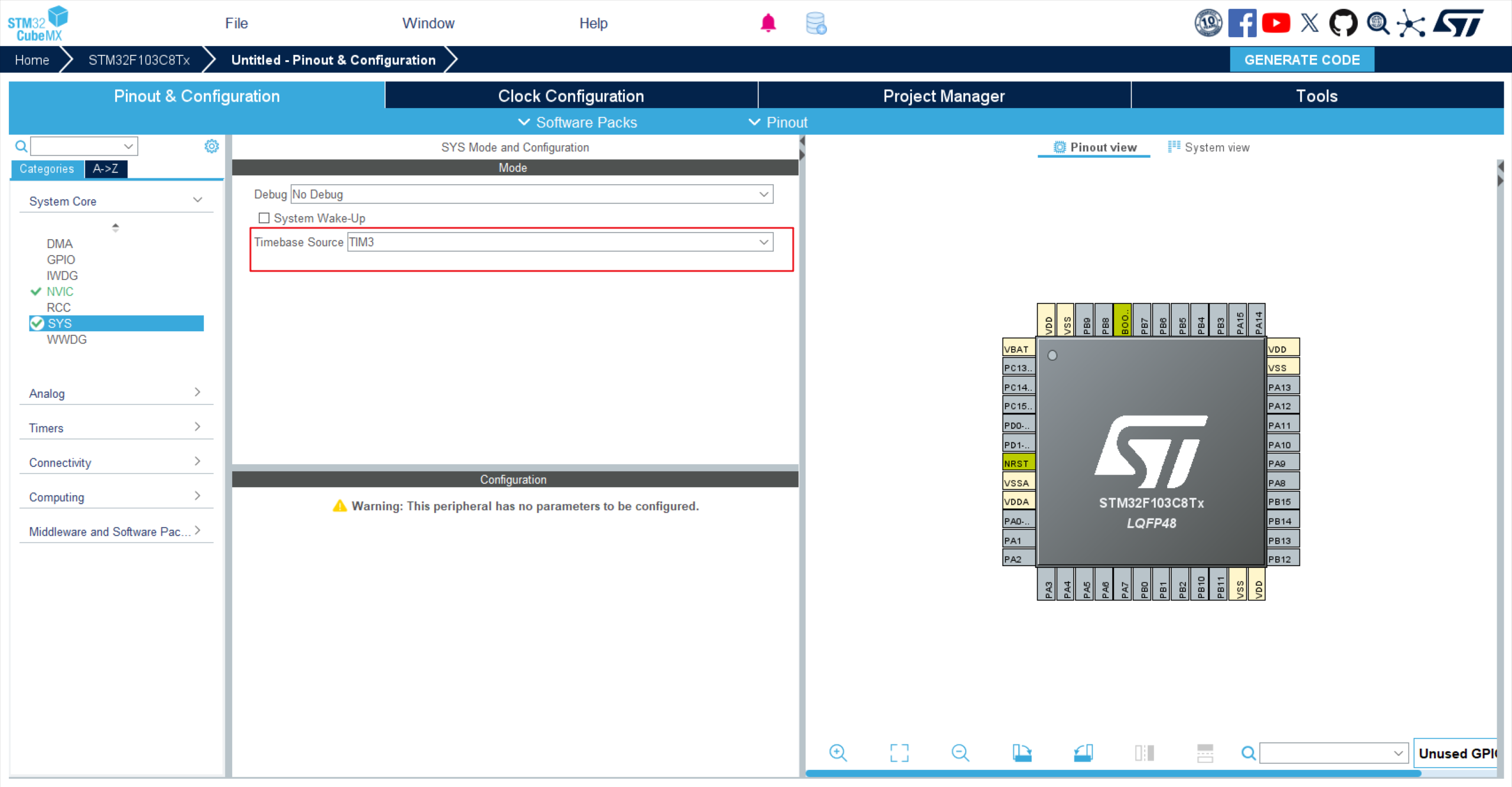Select the System view icon tab

coord(1208,147)
